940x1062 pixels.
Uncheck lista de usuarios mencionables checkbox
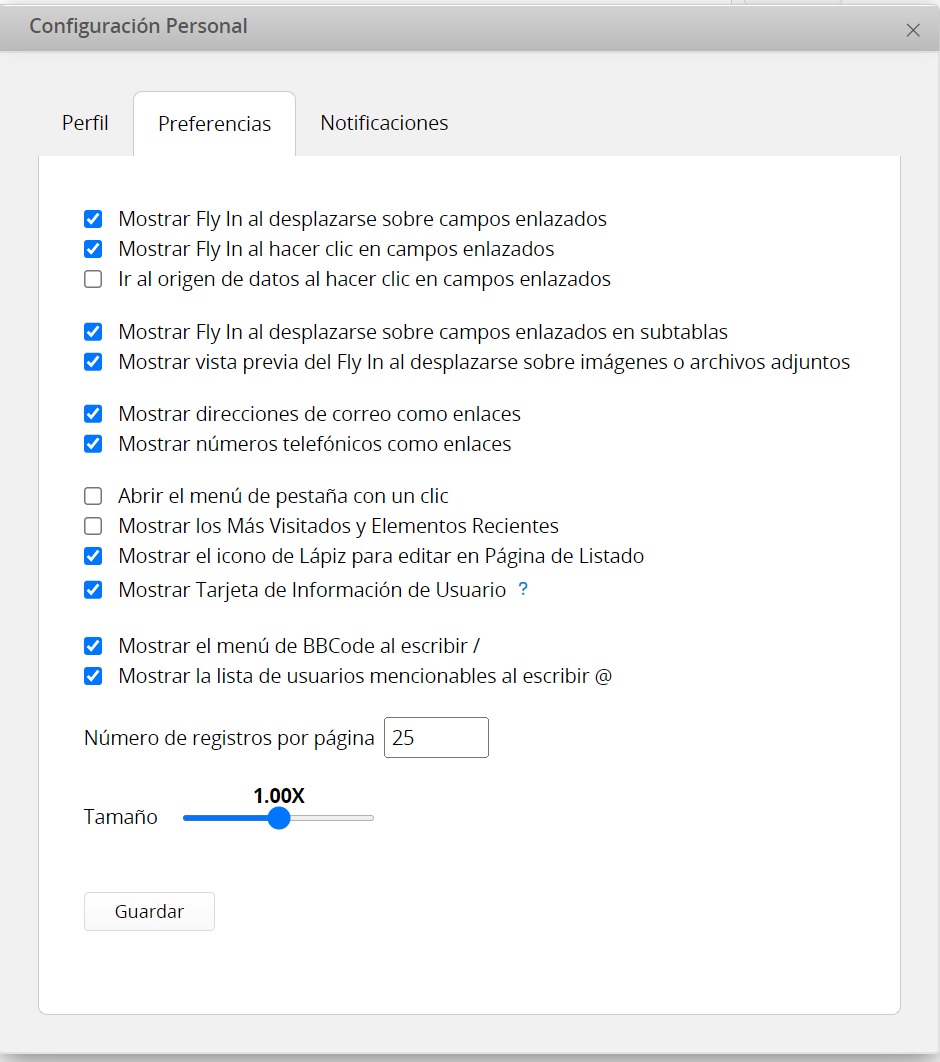tap(93, 676)
